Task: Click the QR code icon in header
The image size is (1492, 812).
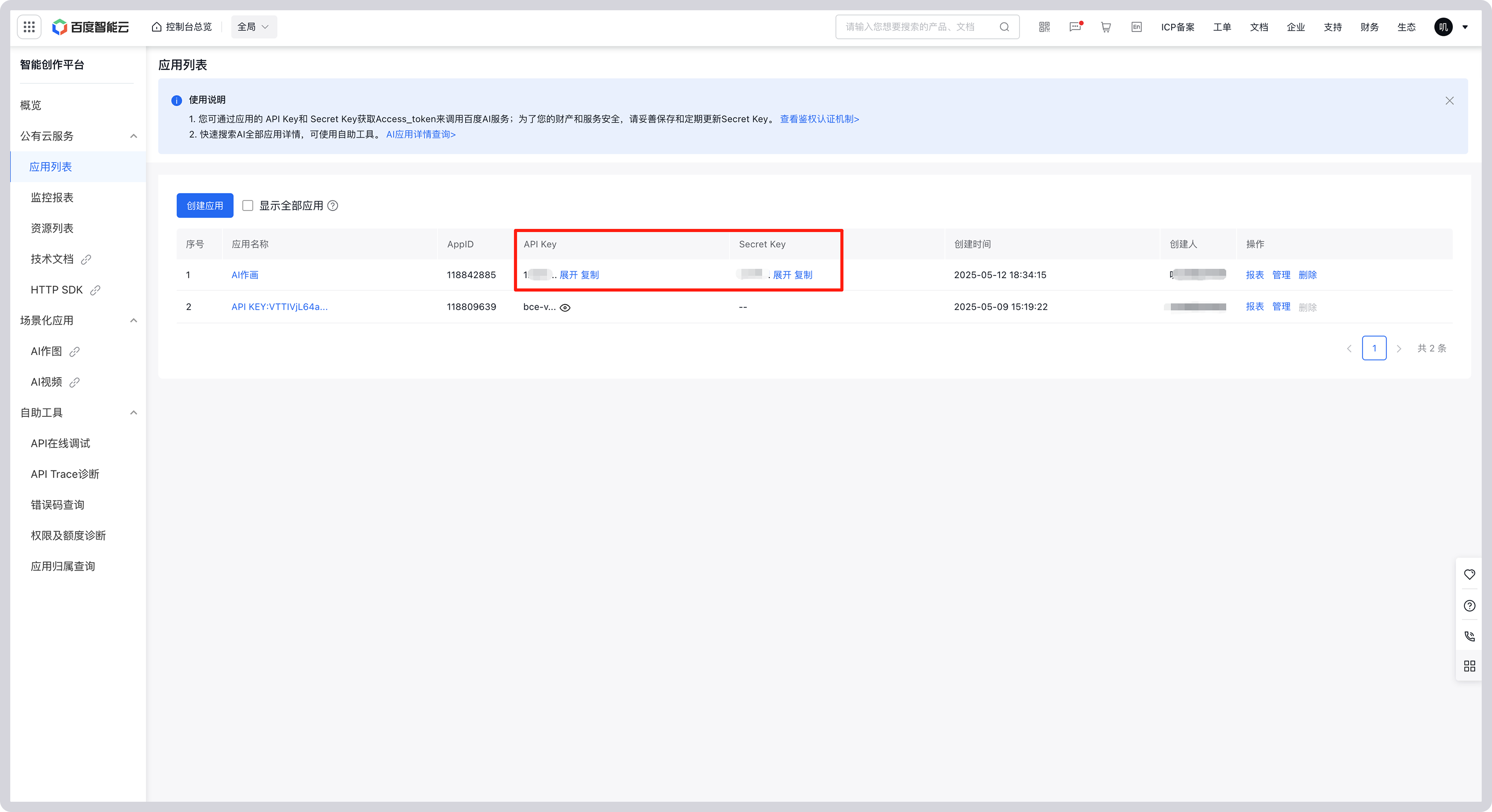Action: [1044, 27]
